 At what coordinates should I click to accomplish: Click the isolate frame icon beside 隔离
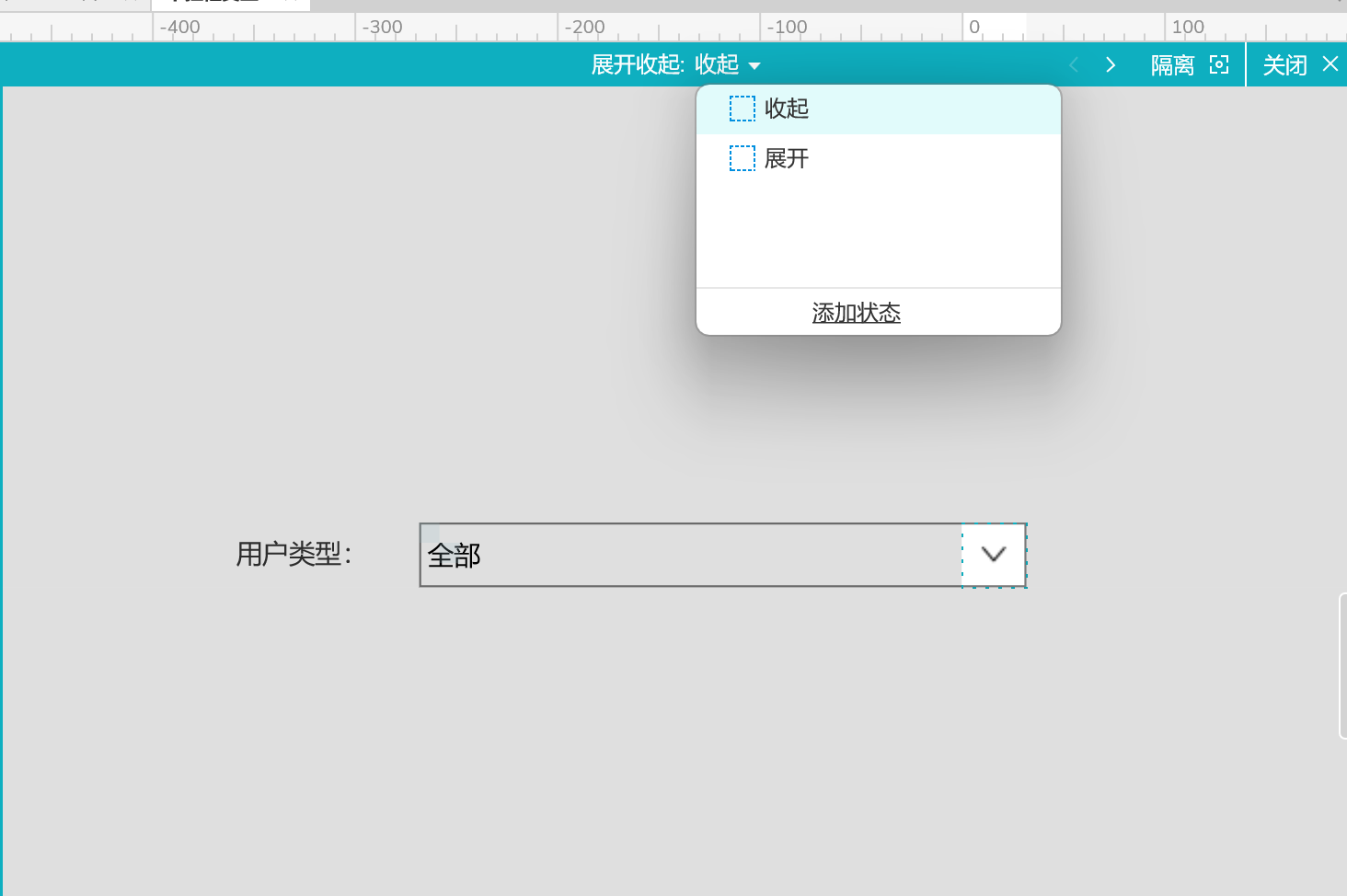[x=1218, y=64]
